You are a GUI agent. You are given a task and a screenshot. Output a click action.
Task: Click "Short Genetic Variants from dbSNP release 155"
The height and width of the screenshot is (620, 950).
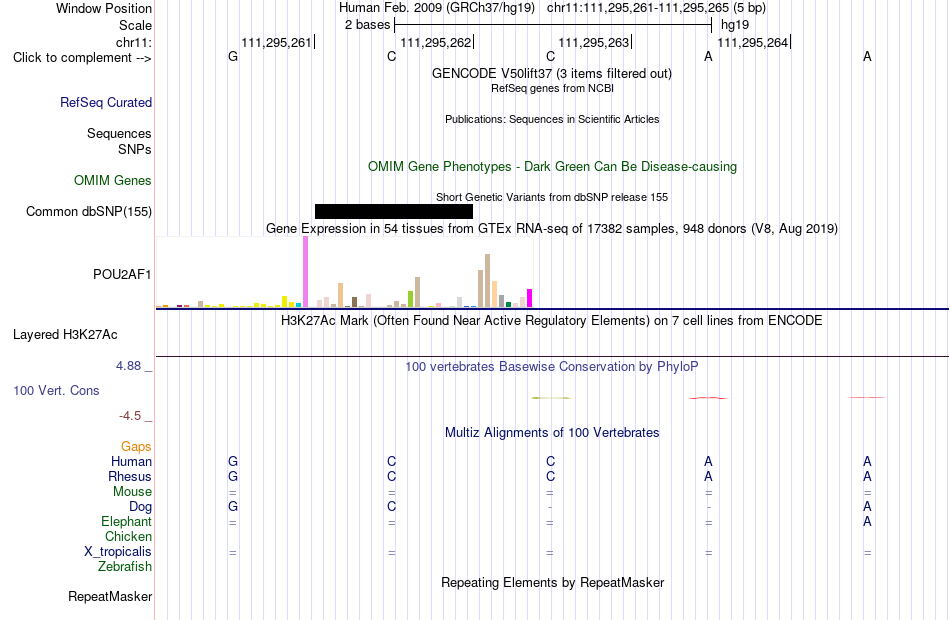click(x=552, y=198)
